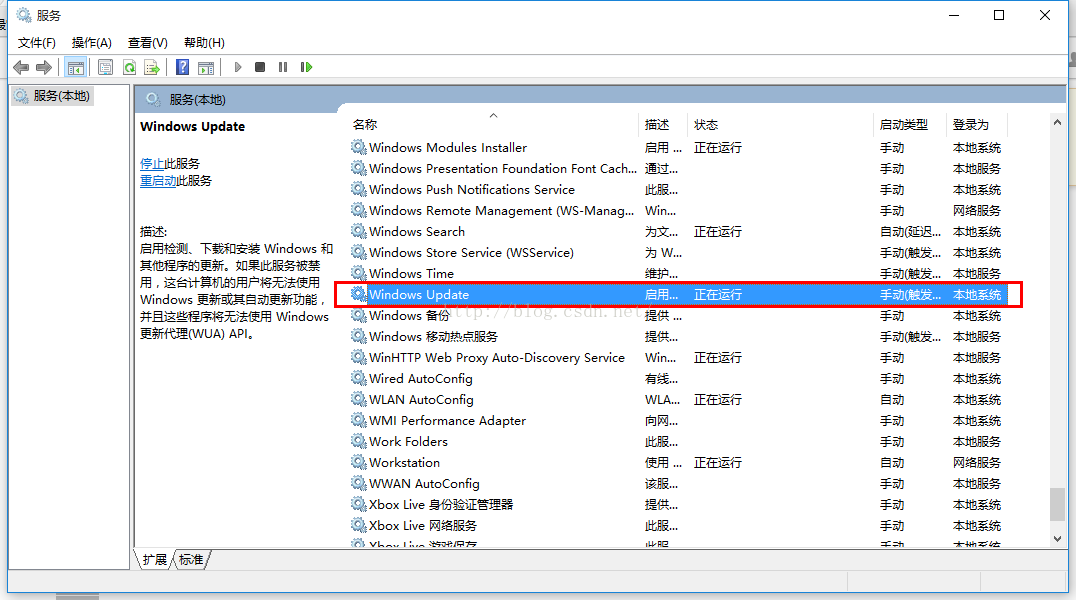
Task: Toggle the show/hide console tree icon
Action: click(x=75, y=67)
